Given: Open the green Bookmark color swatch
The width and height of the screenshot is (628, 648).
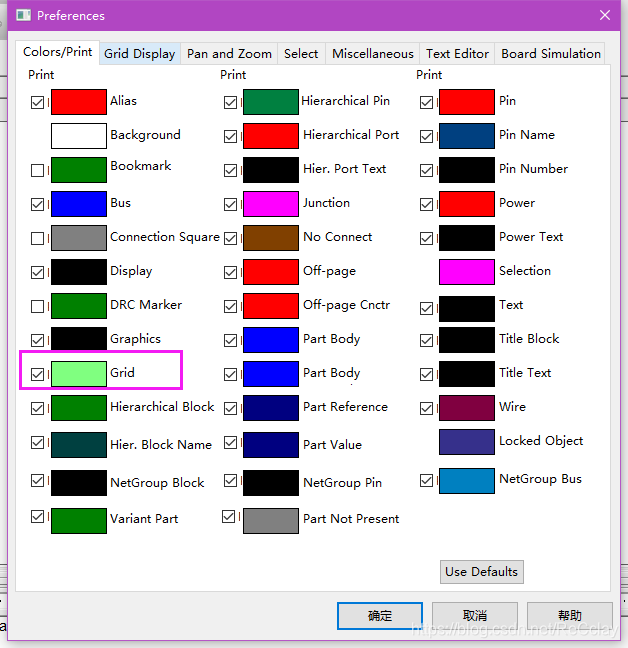Looking at the screenshot, I should click(79, 170).
